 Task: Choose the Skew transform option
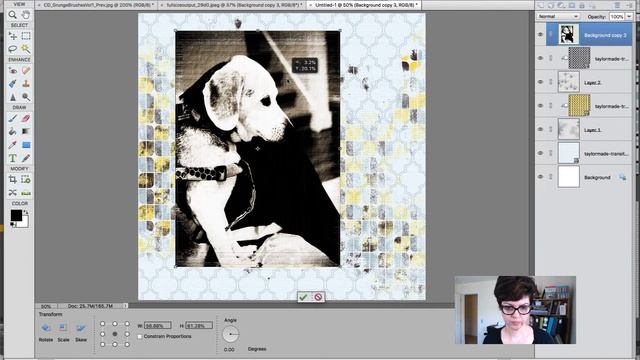point(81,332)
